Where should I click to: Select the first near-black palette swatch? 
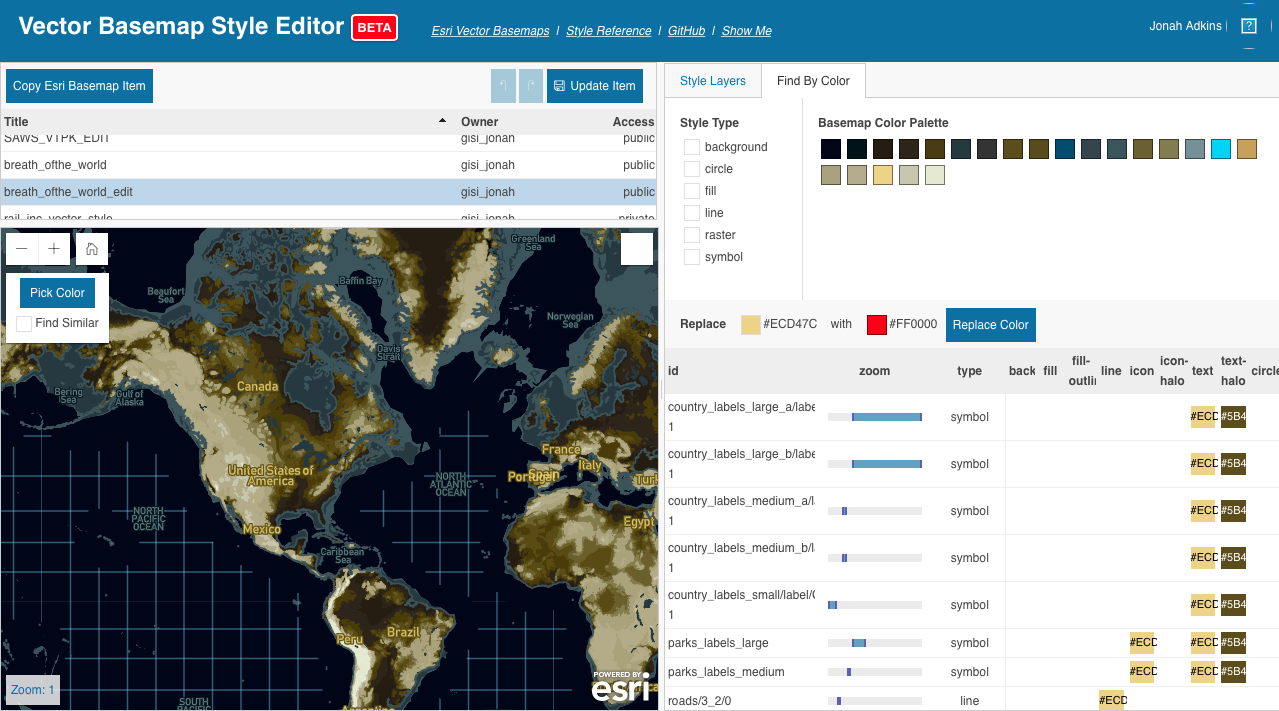pyautogui.click(x=831, y=149)
